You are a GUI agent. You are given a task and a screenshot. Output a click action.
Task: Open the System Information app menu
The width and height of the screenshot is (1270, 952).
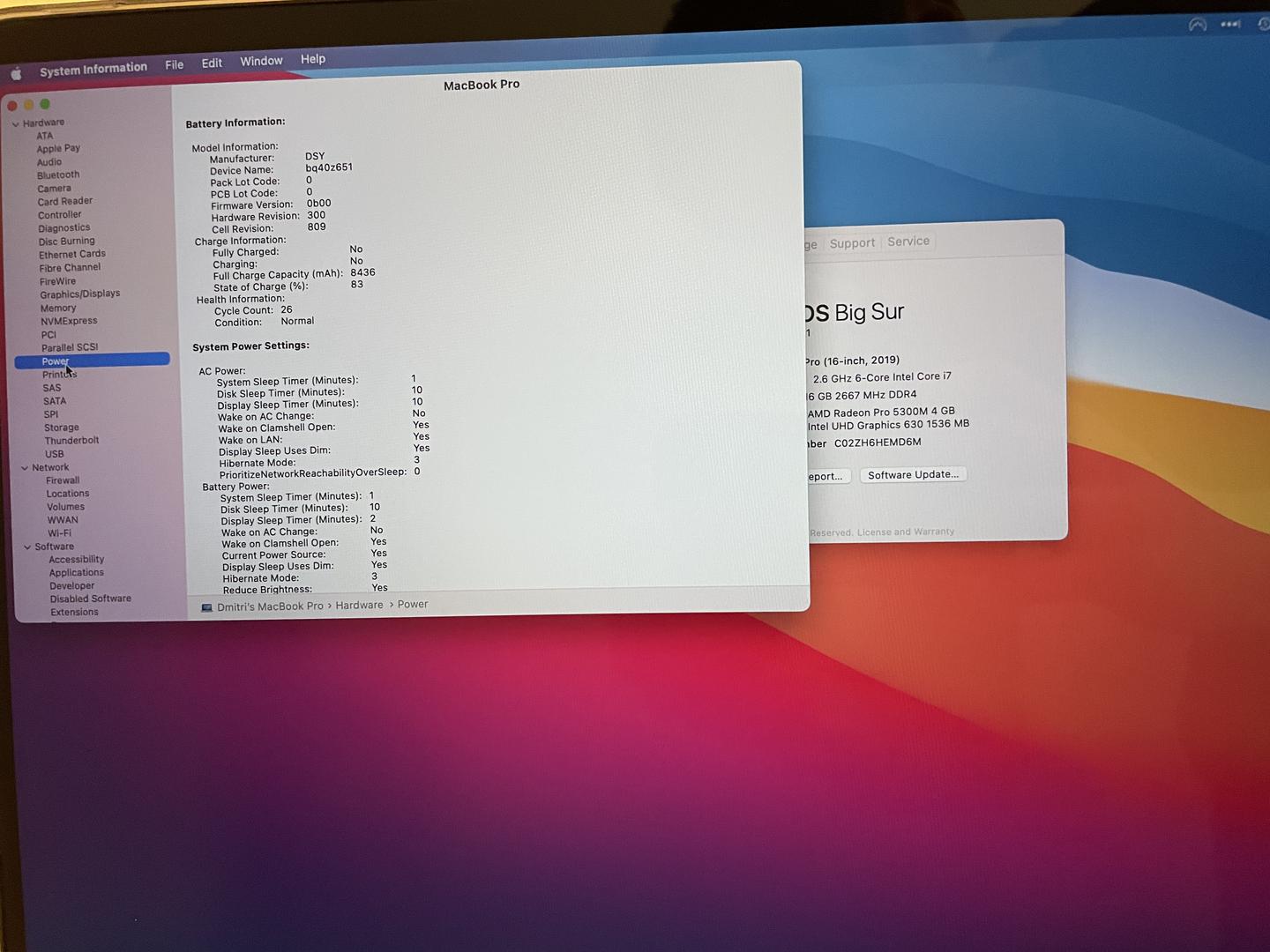(x=93, y=69)
